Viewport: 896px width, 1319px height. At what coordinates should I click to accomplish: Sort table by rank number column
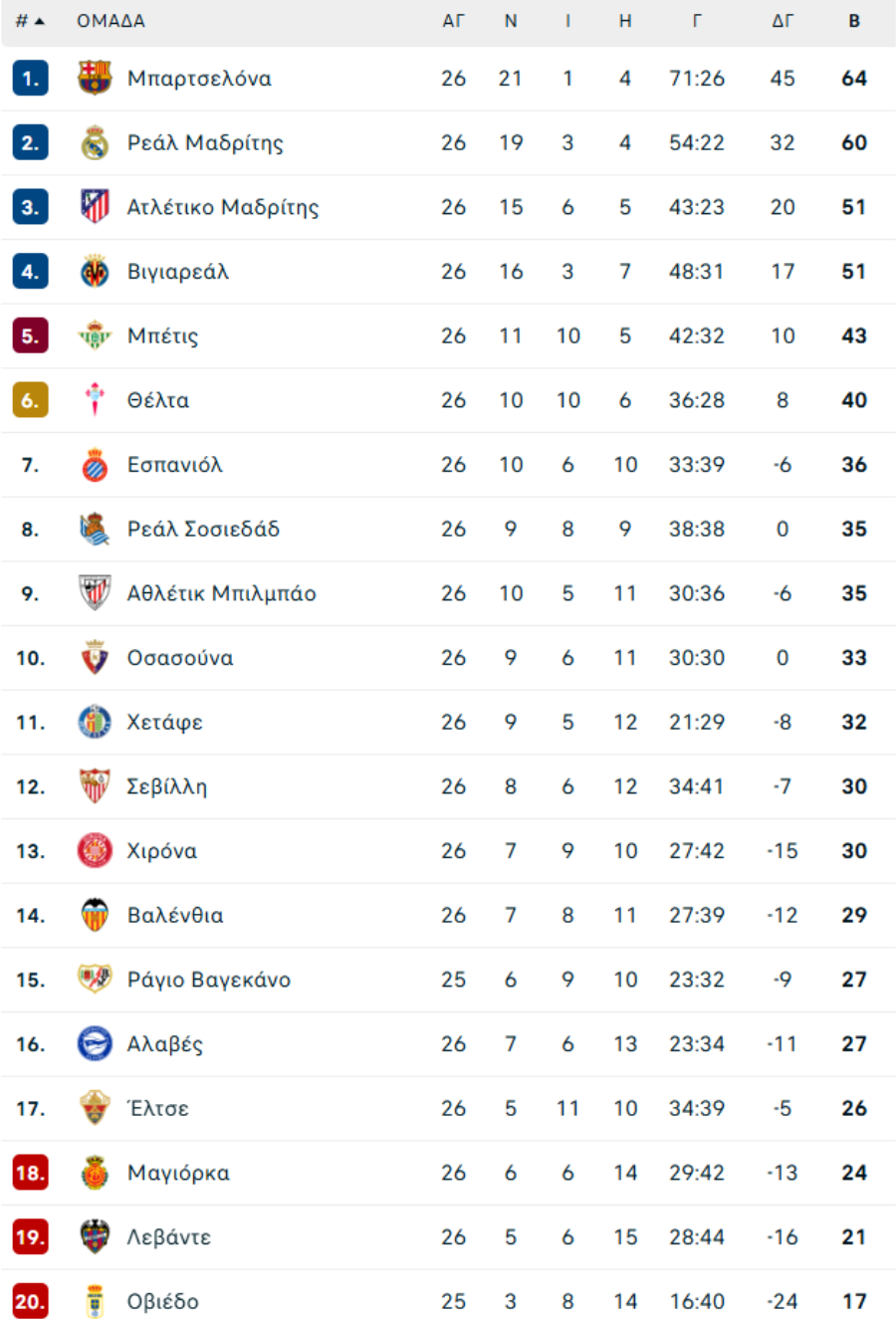(x=30, y=21)
